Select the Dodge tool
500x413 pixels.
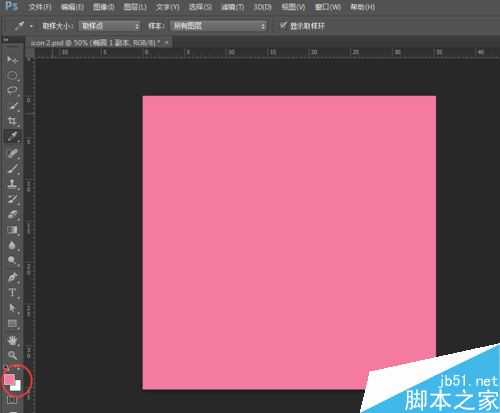point(12,260)
